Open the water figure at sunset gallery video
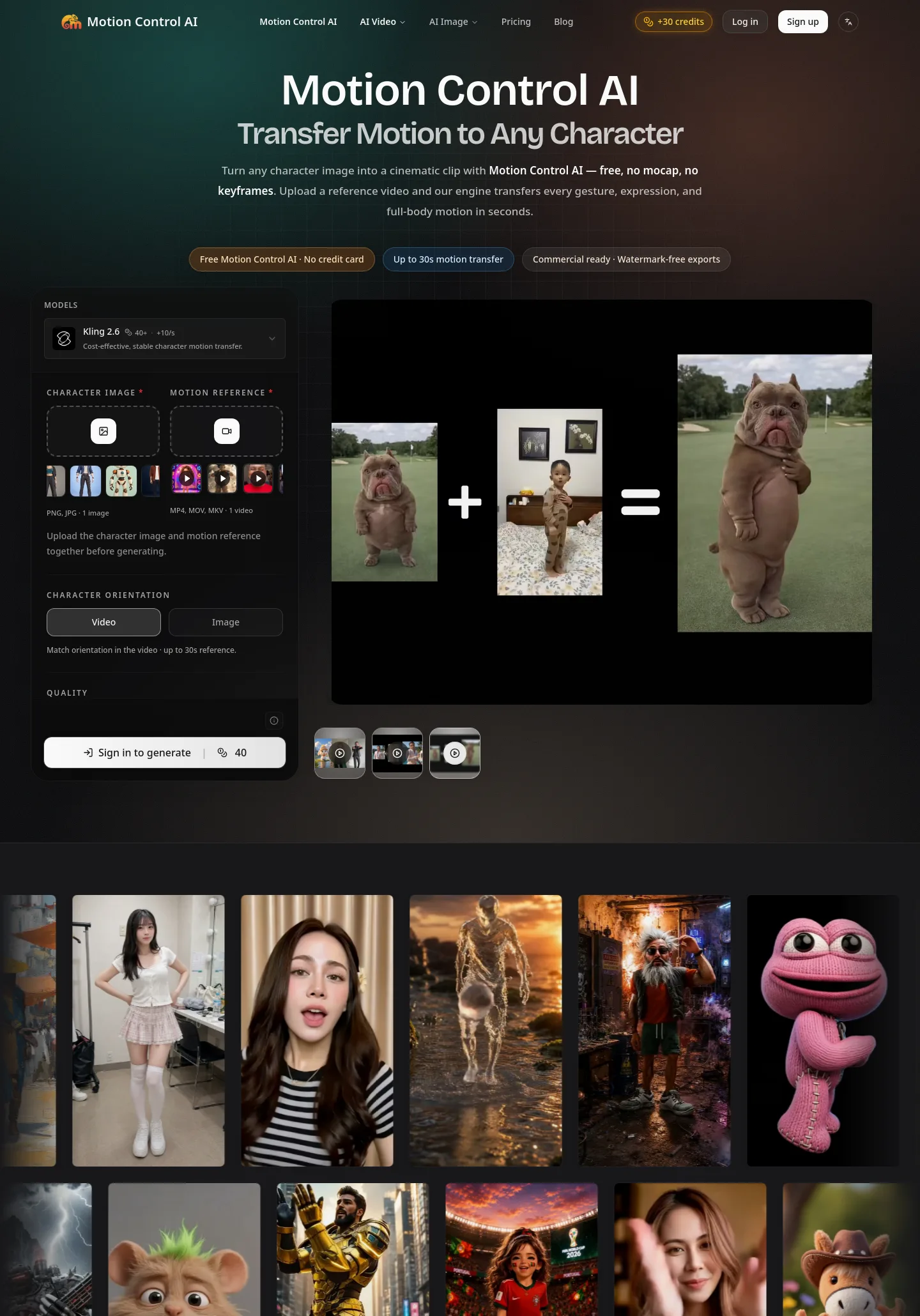Screen dimensions: 920x1316 tap(486, 1030)
